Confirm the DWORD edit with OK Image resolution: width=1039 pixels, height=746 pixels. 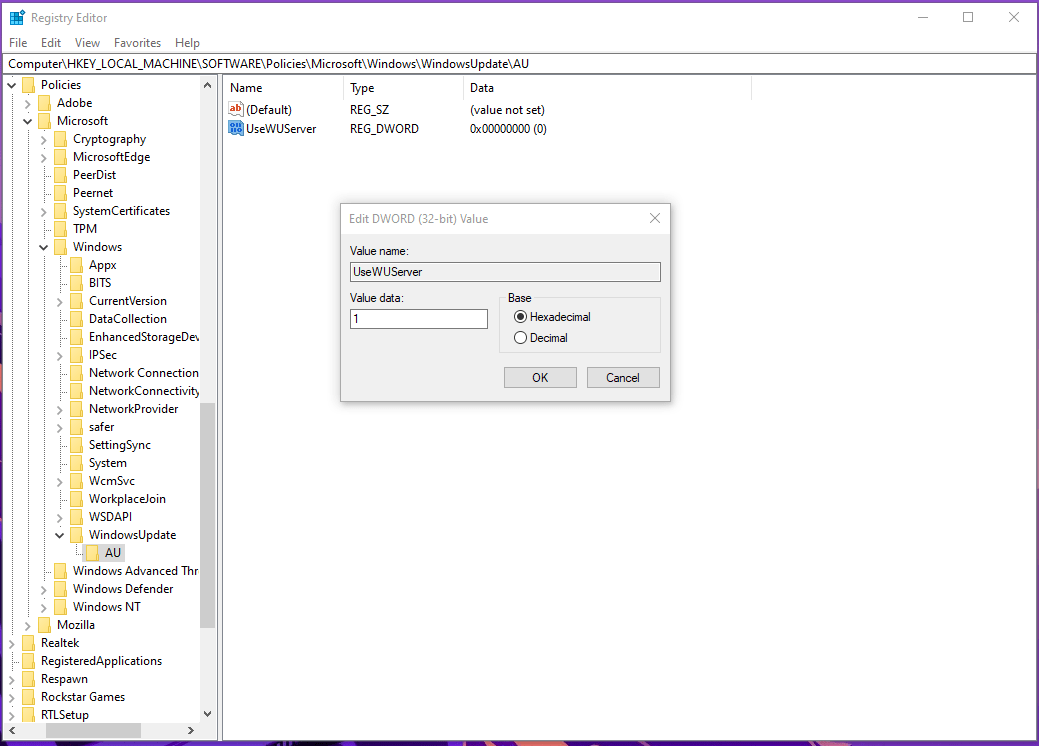(x=540, y=378)
